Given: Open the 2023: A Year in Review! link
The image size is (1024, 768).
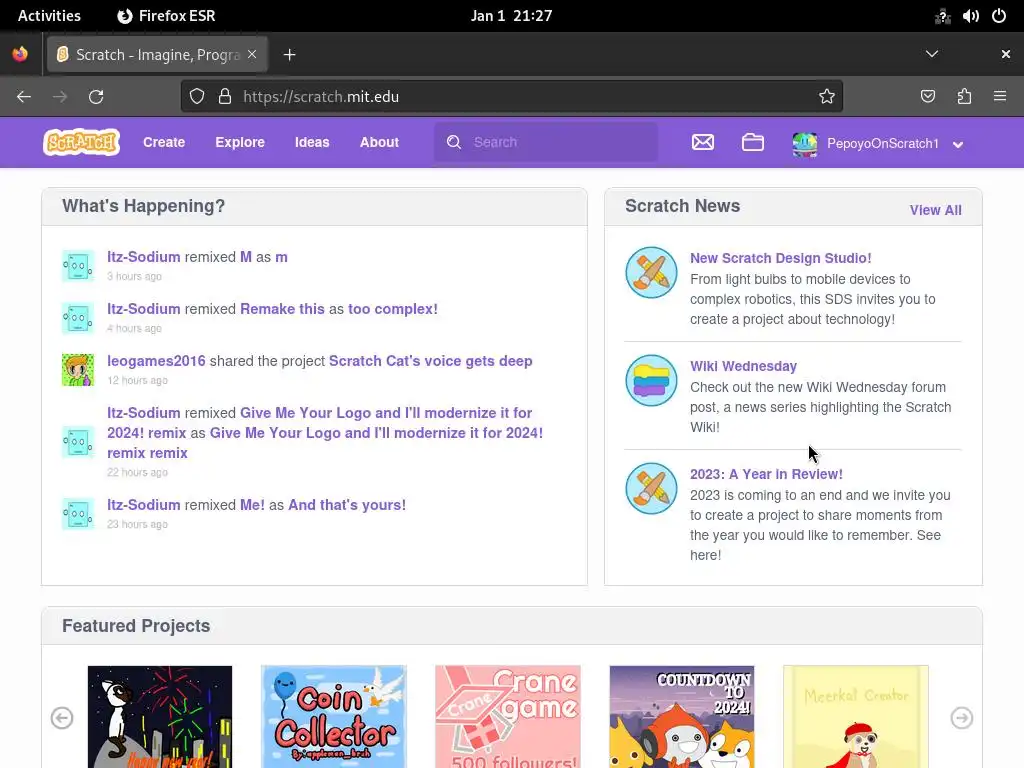Looking at the screenshot, I should 766,474.
